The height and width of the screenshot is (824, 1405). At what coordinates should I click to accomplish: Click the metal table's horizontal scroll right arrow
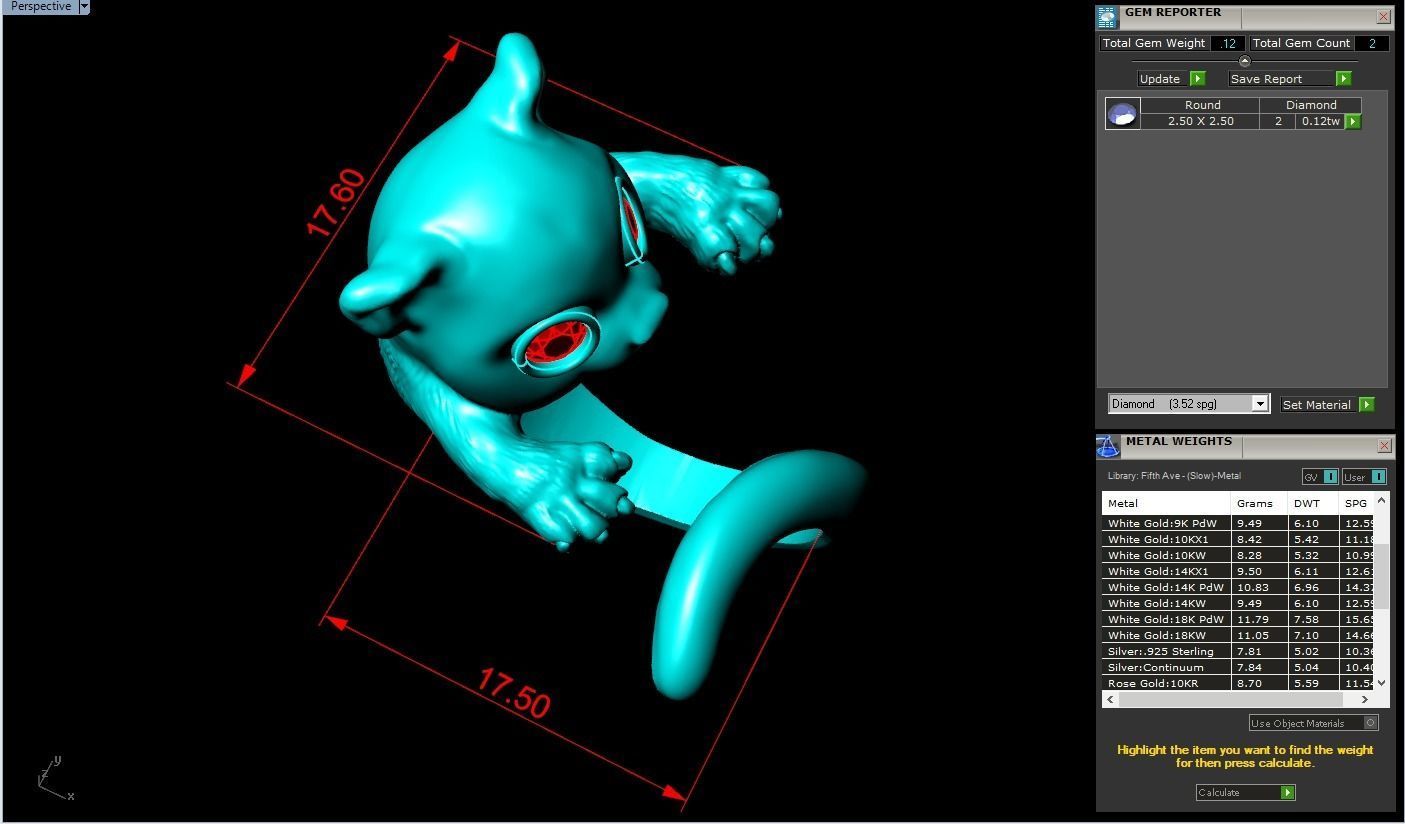coord(1365,700)
